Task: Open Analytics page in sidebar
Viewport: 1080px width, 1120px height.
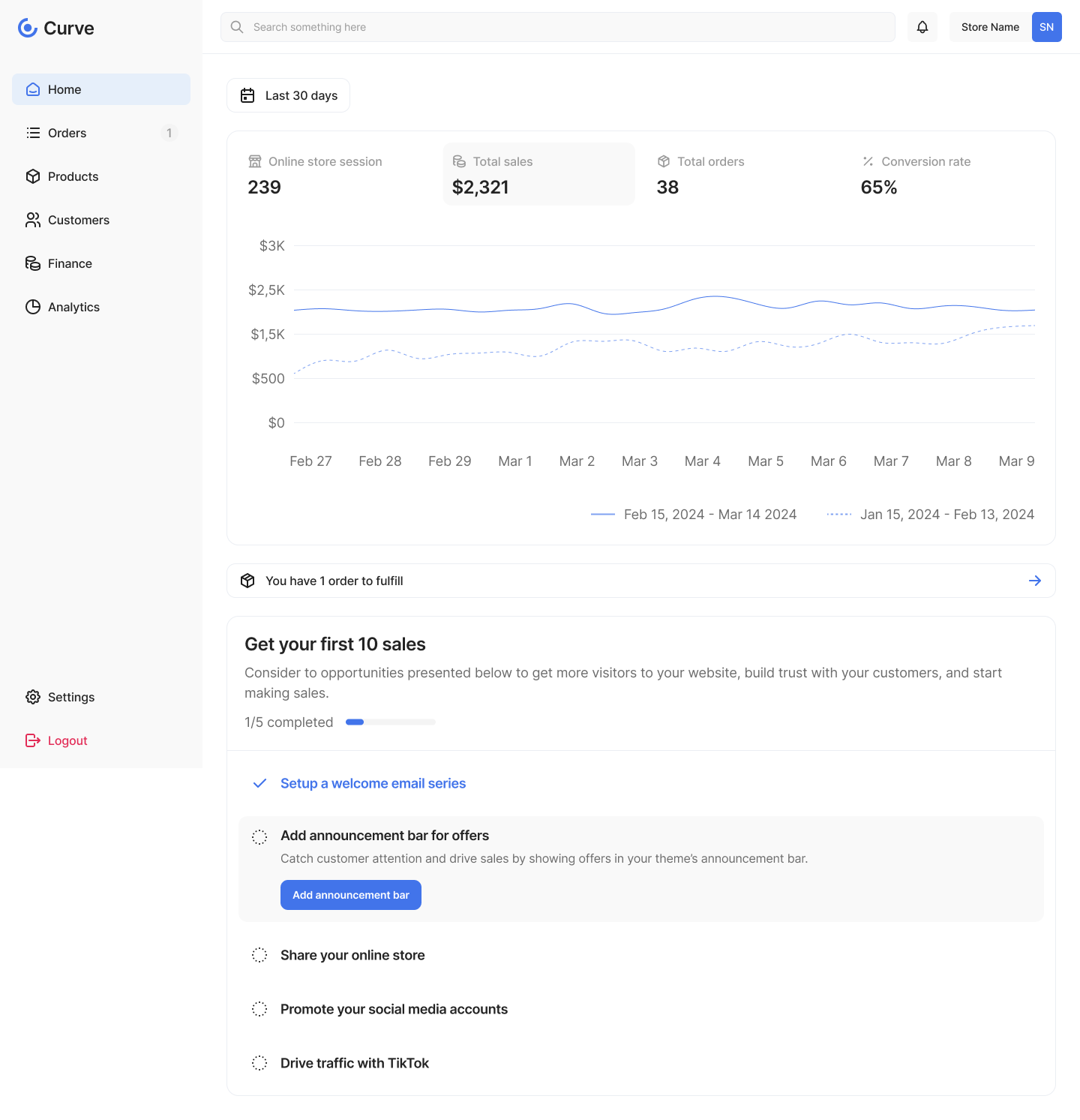Action: [x=101, y=307]
